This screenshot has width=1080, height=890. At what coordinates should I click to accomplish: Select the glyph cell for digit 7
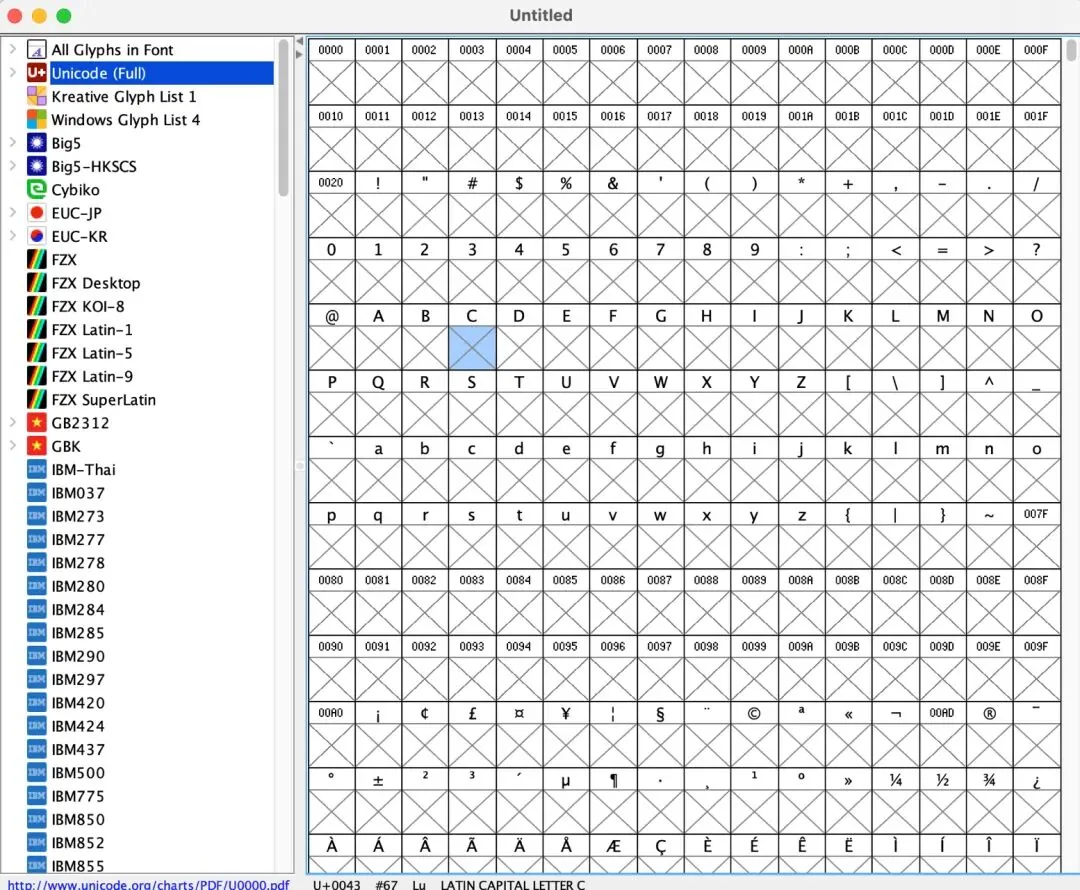point(659,271)
